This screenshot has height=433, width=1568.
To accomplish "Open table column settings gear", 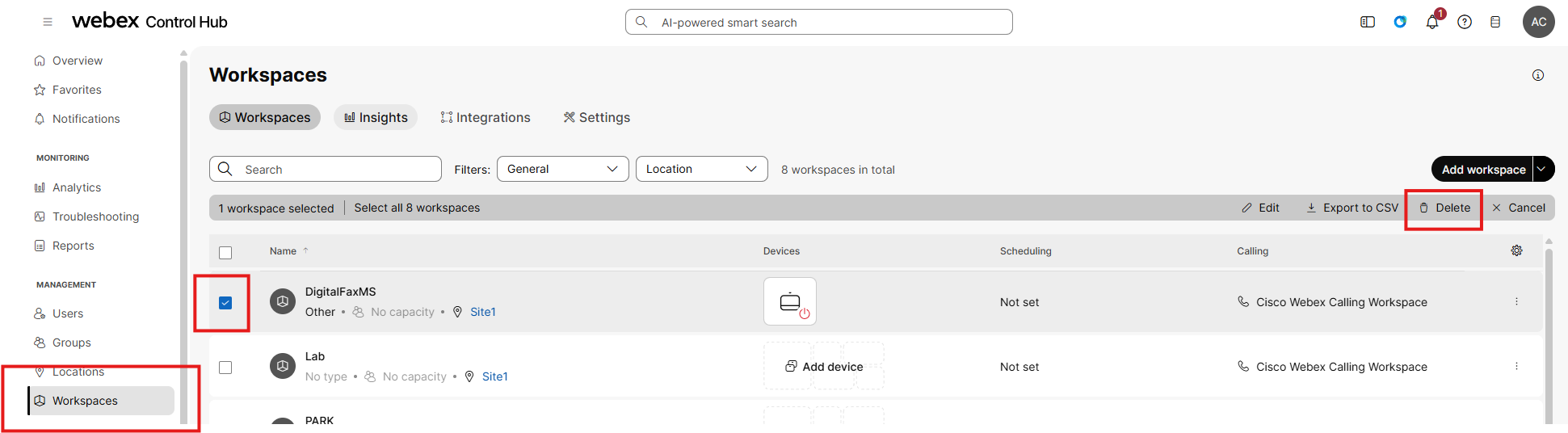I will click(1517, 250).
